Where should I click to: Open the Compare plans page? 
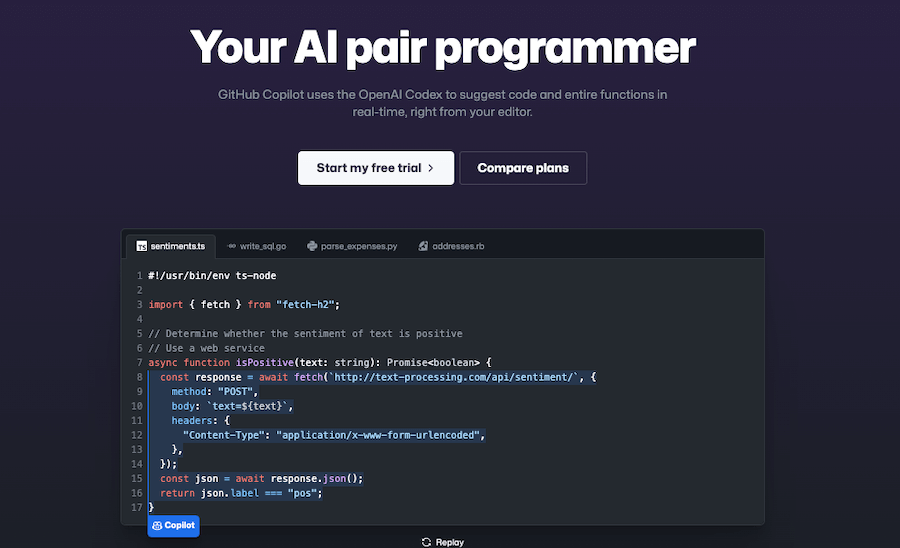[523, 168]
